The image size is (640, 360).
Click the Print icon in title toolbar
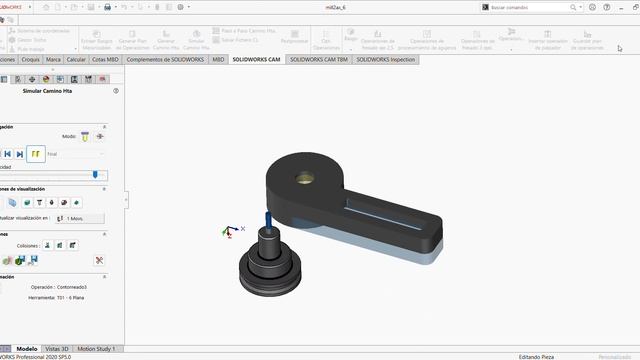click(107, 7)
